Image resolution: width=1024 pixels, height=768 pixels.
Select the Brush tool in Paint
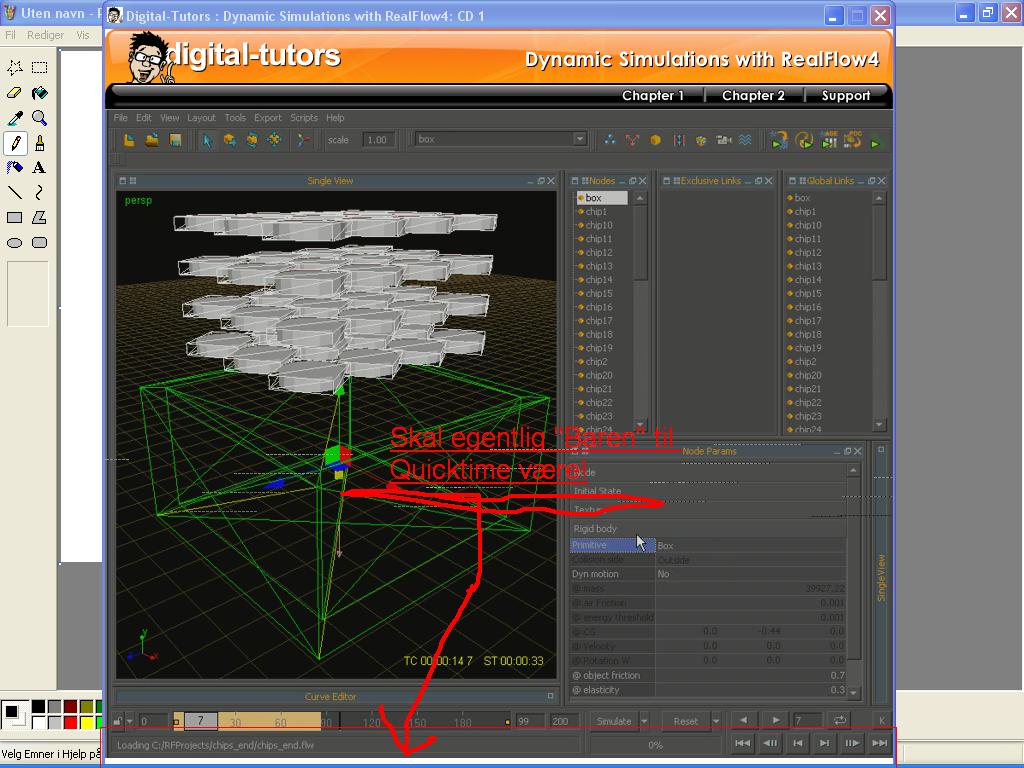39,142
